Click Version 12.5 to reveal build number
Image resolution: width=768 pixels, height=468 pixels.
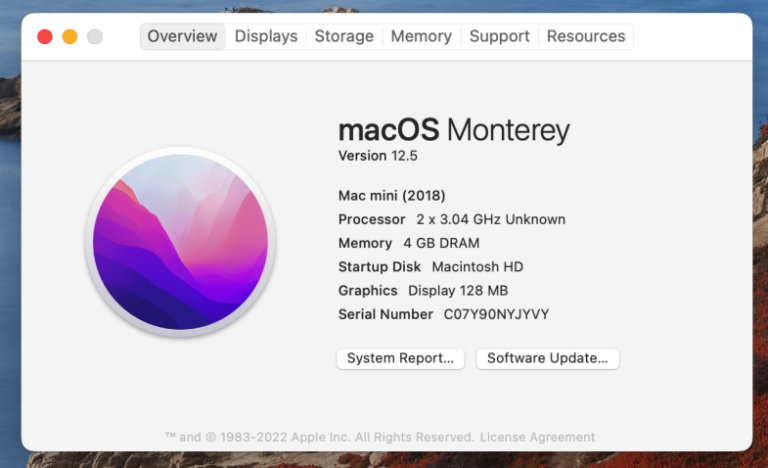click(x=378, y=156)
